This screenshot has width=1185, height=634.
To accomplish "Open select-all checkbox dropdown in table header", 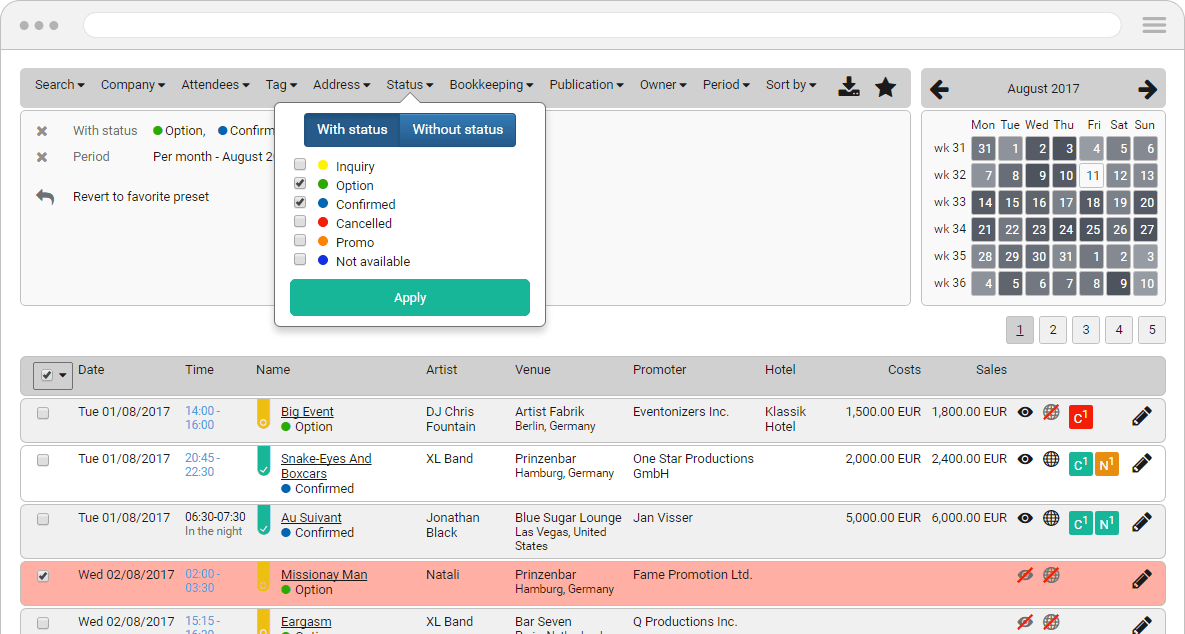I will tap(53, 376).
